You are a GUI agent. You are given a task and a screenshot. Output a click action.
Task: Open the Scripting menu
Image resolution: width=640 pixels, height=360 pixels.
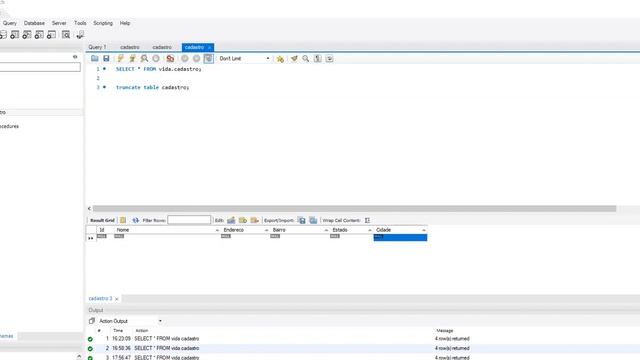103,23
